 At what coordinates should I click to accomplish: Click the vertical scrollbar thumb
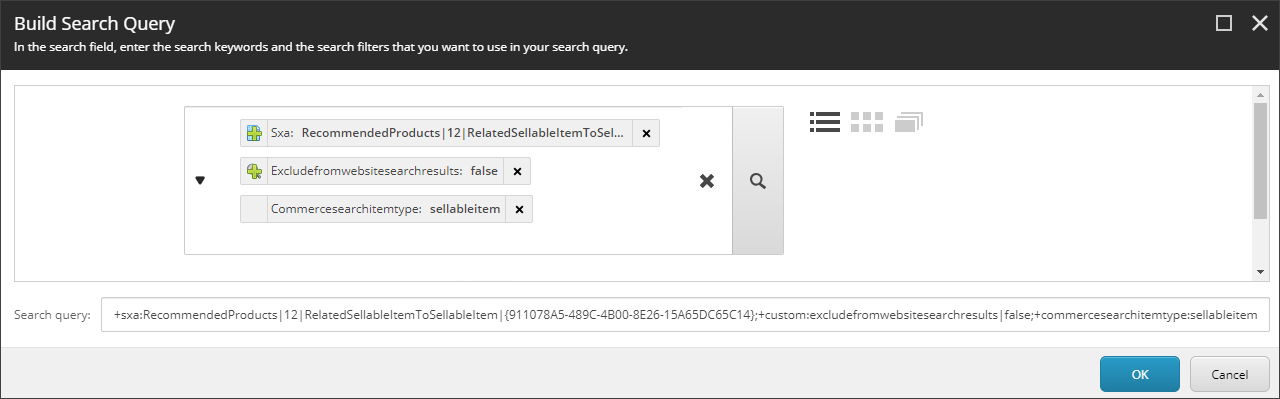tap(1260, 160)
